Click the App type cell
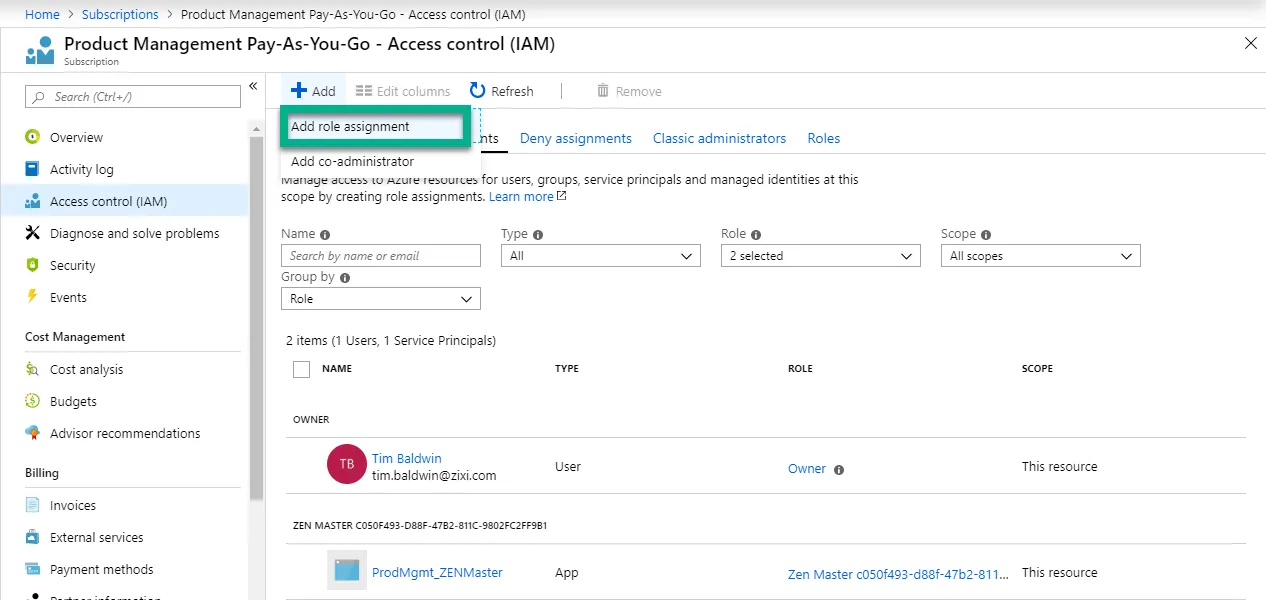 point(566,573)
